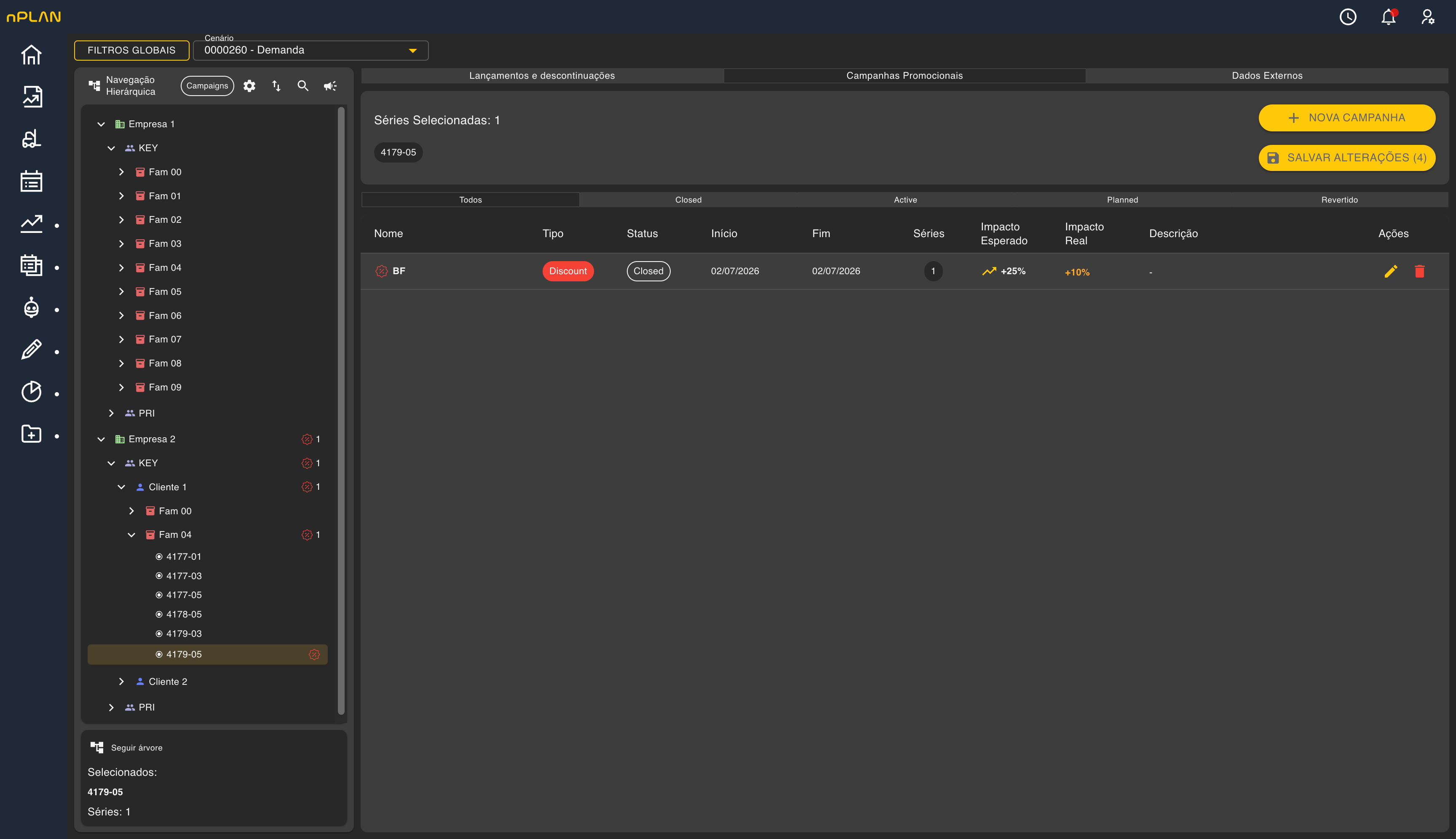The image size is (1456, 839).
Task: Click the Discount type badge
Action: [568, 271]
